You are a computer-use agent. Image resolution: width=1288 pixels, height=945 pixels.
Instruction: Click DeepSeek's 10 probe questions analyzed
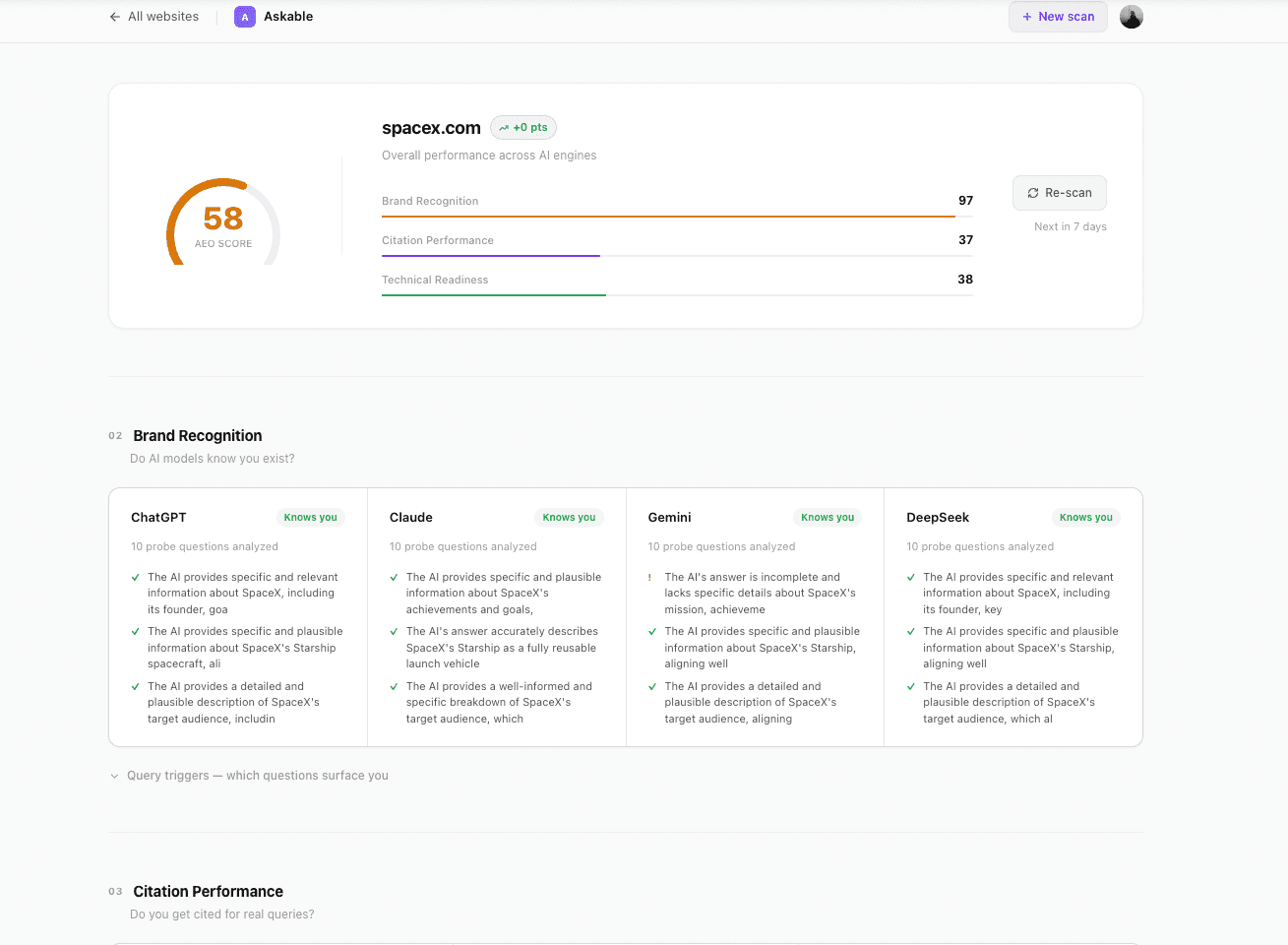tap(980, 546)
